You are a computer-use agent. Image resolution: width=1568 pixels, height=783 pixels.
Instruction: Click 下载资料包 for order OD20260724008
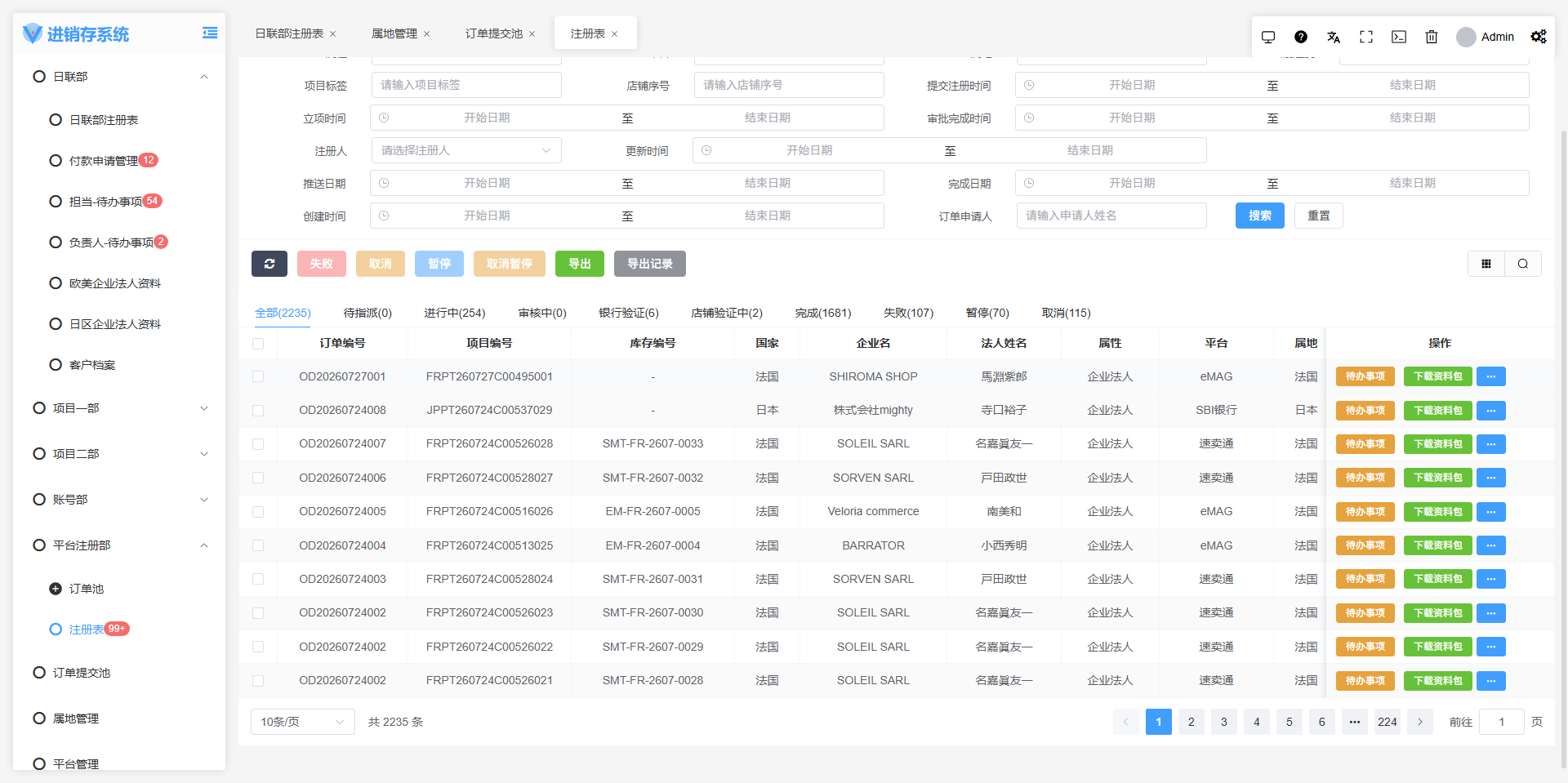(1438, 411)
